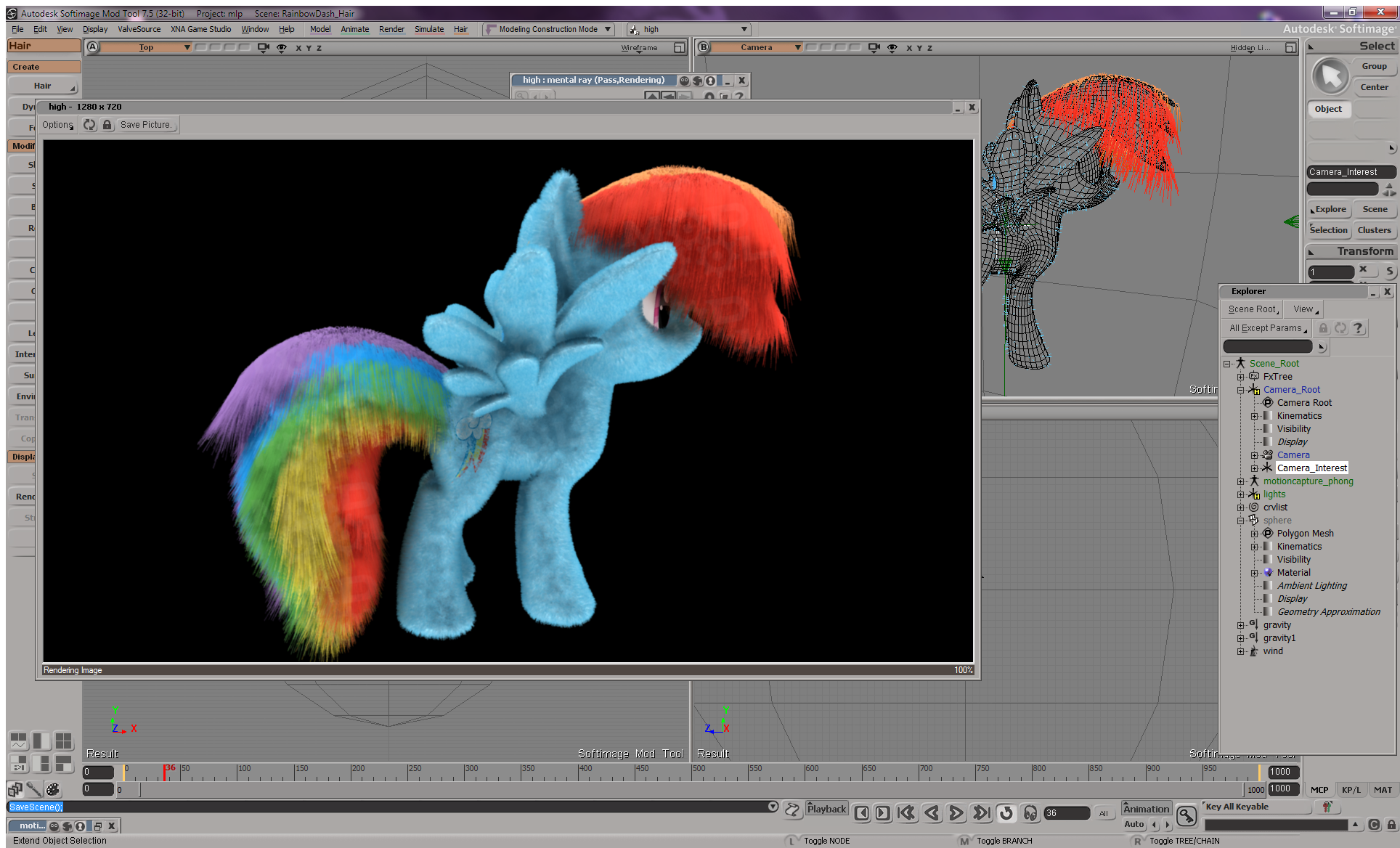Open the Render menu

click(x=391, y=29)
